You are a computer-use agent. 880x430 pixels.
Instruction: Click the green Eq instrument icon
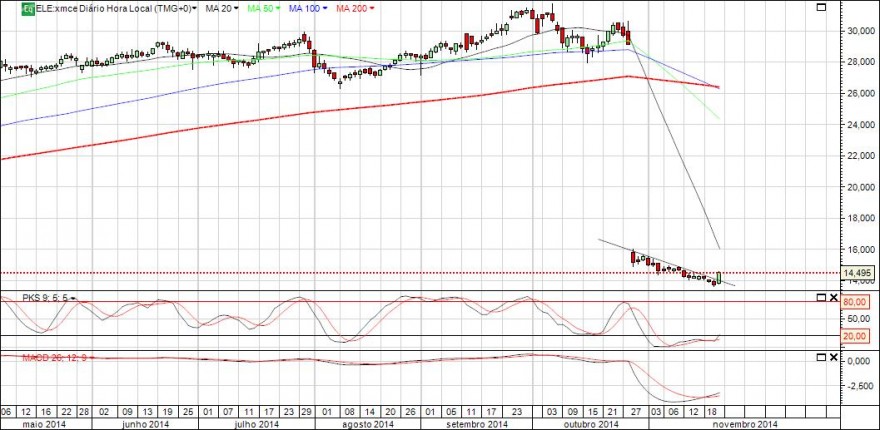(x=28, y=8)
